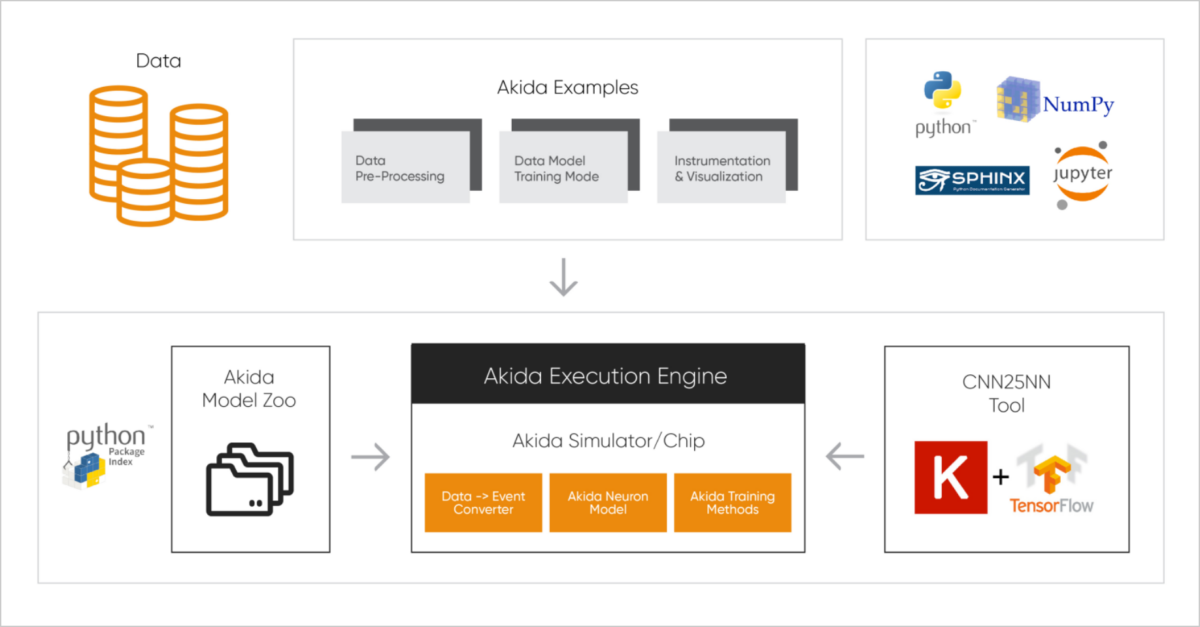Click the 'Akida Examples' heading
The height and width of the screenshot is (627, 1200).
[x=568, y=88]
